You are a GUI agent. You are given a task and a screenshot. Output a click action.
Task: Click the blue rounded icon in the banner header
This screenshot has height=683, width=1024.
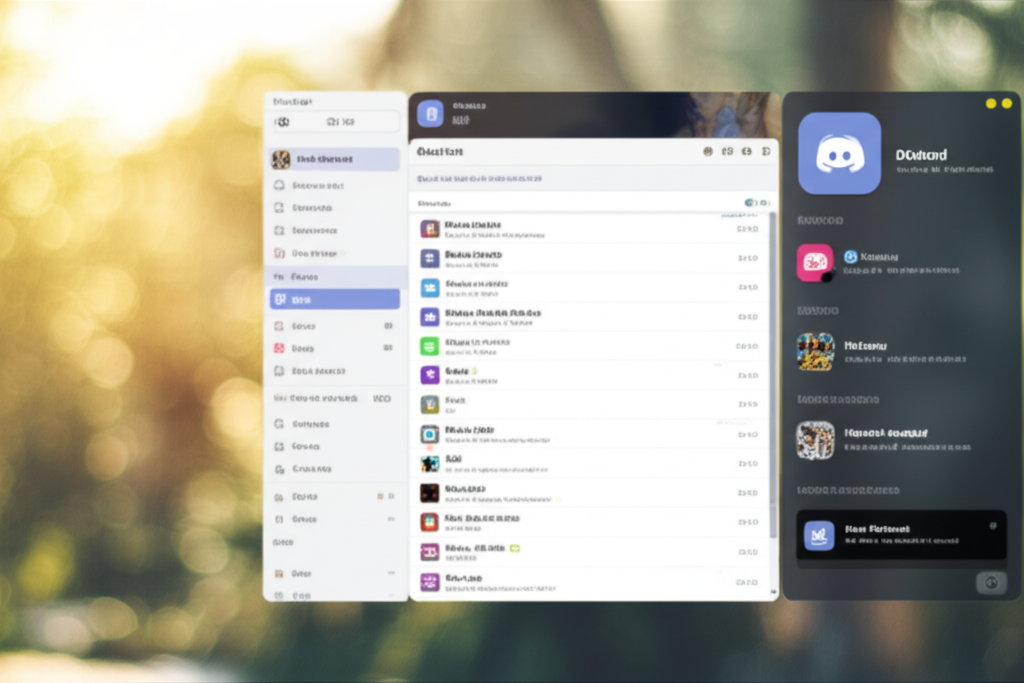click(430, 114)
